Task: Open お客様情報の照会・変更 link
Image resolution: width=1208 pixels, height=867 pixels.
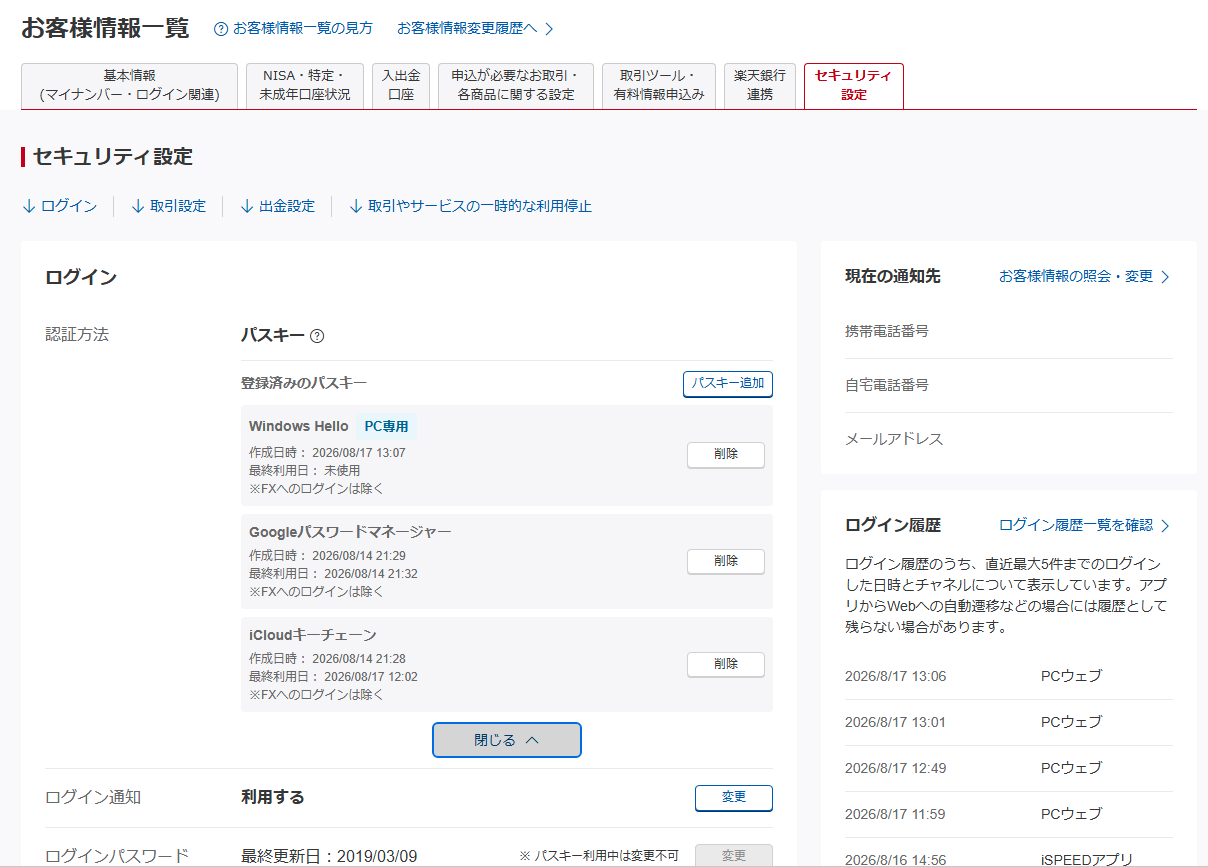Action: point(1076,276)
